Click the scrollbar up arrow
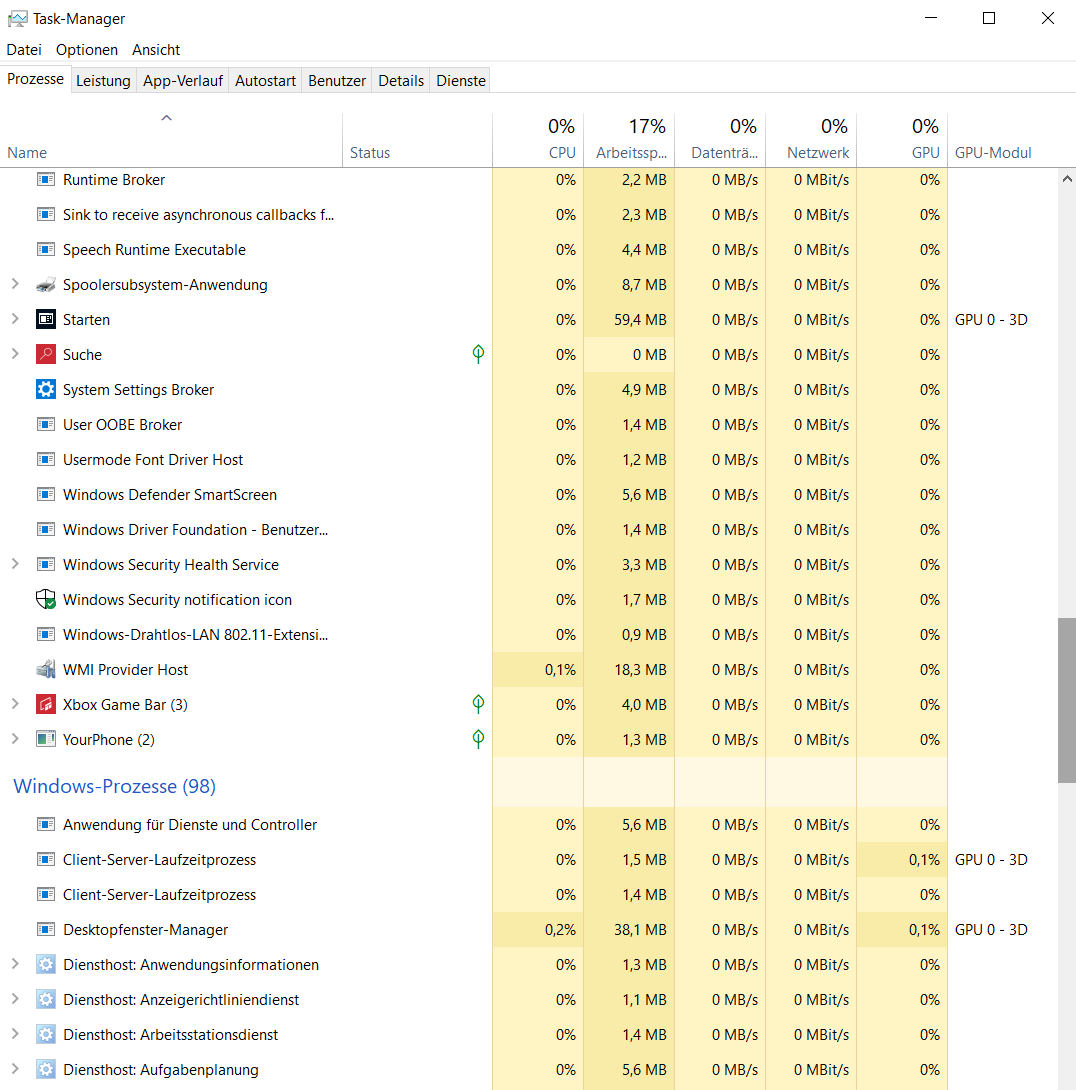 tap(1066, 179)
